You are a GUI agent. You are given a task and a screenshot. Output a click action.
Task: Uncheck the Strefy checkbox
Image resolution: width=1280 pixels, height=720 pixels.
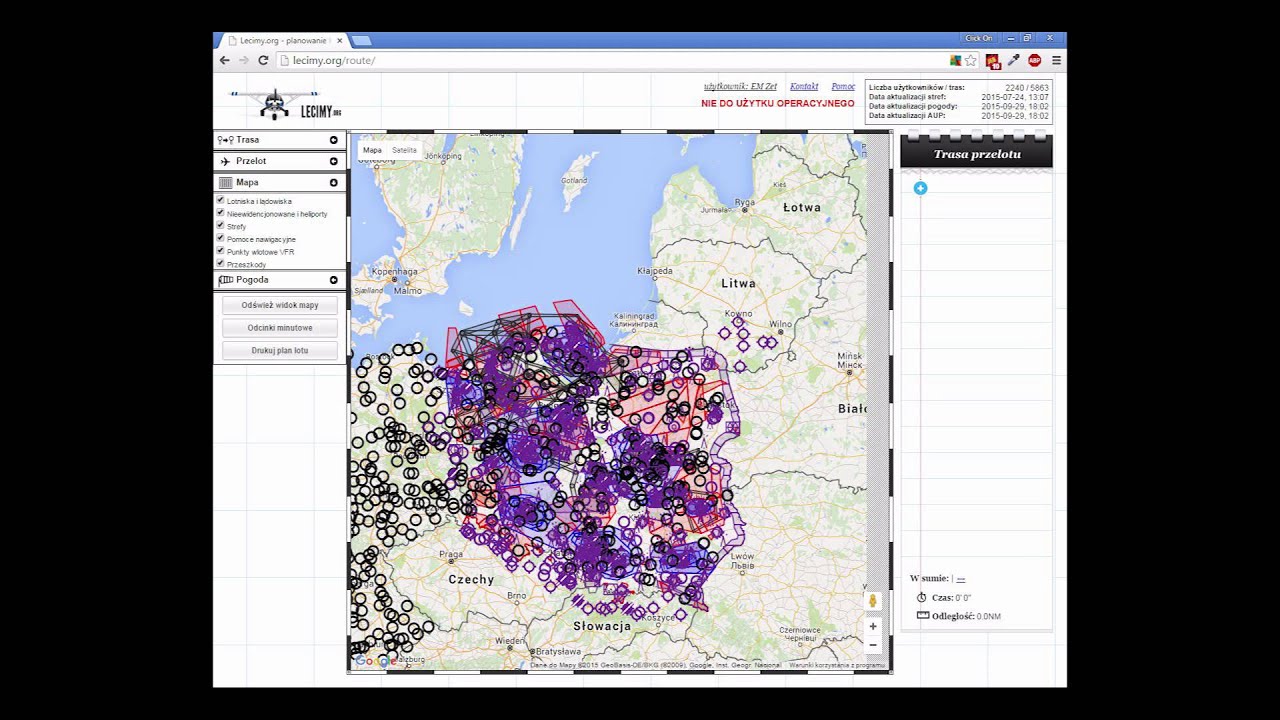220,226
